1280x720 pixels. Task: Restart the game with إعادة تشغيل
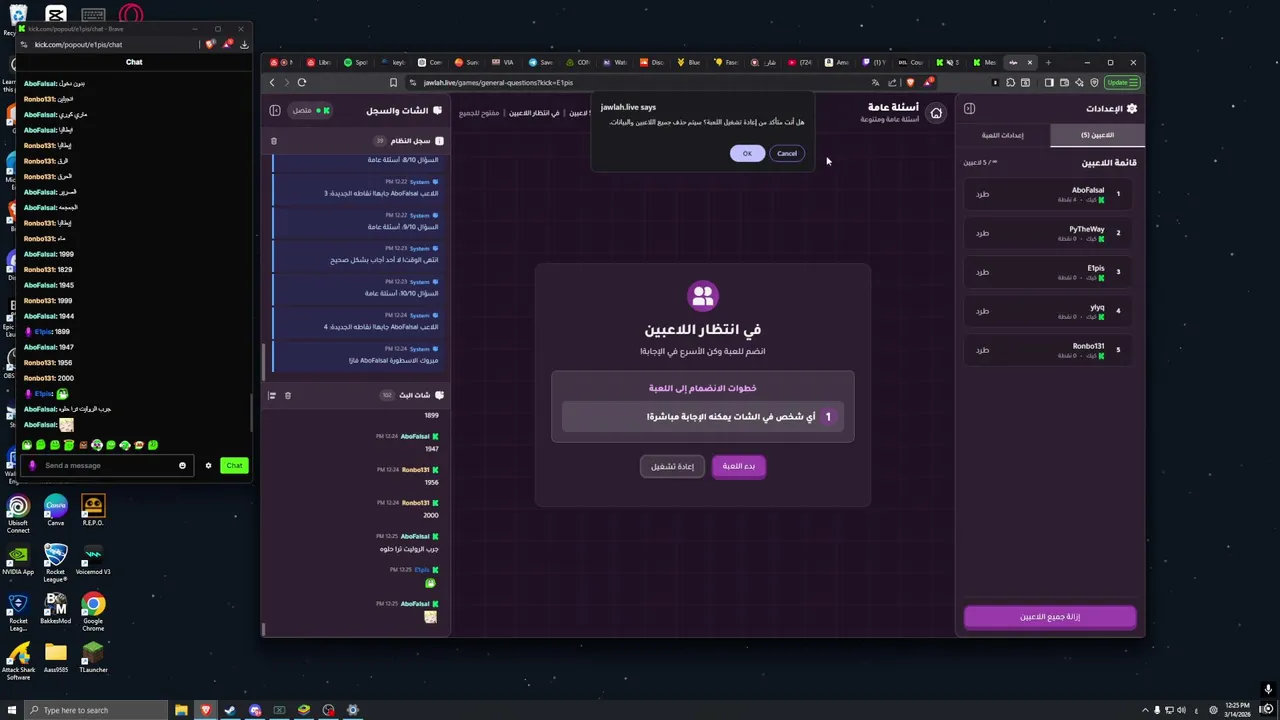point(672,466)
